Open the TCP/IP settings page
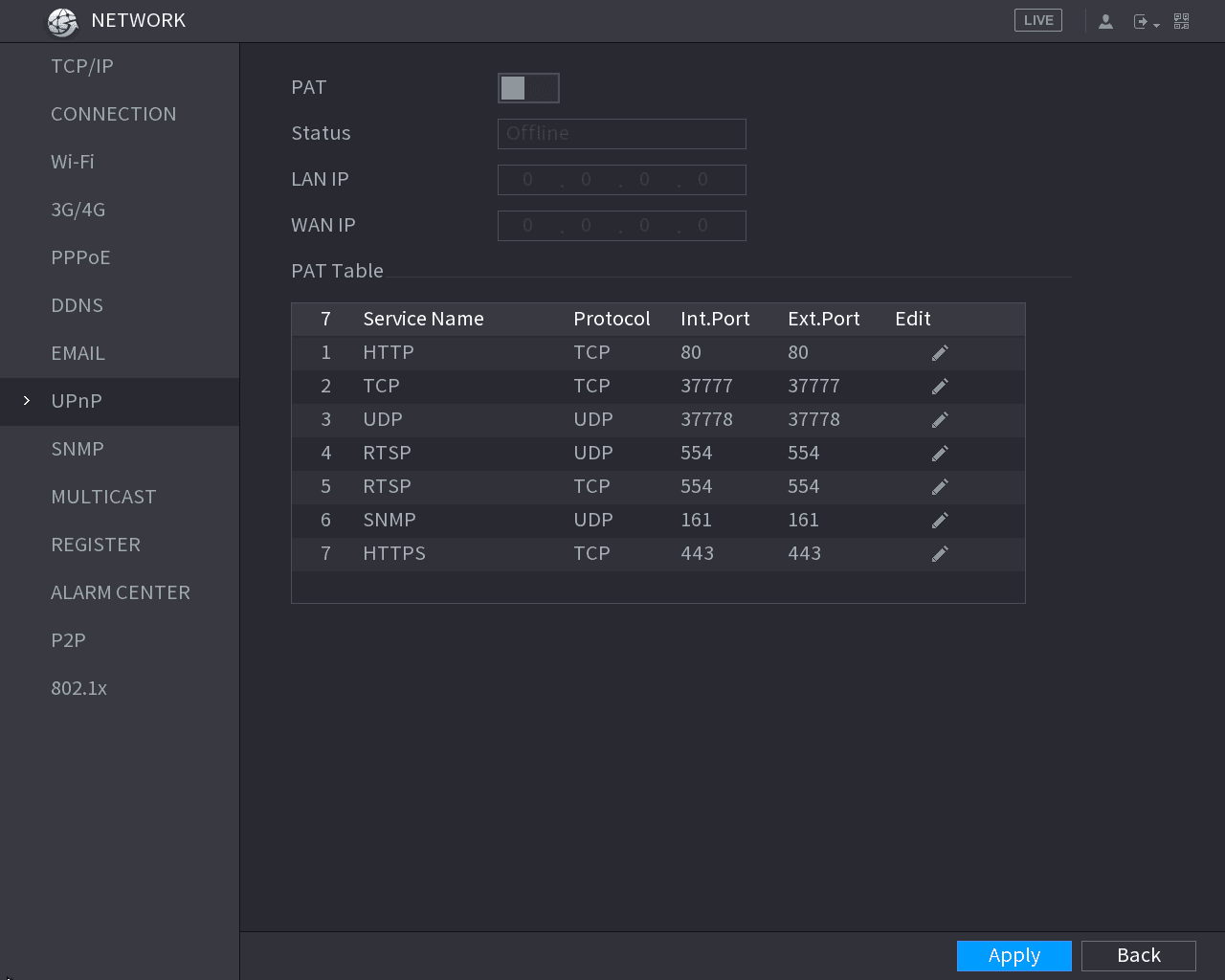Screen dimensions: 1225x980 (x=120, y=67)
